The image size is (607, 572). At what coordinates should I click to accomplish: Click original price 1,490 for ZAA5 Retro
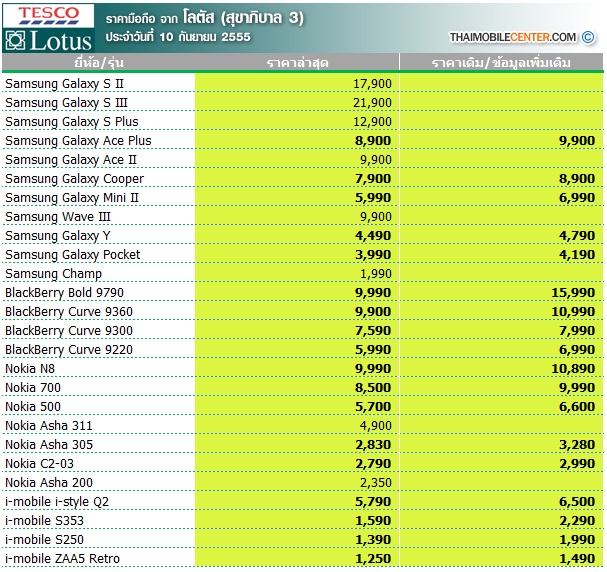pos(577,558)
